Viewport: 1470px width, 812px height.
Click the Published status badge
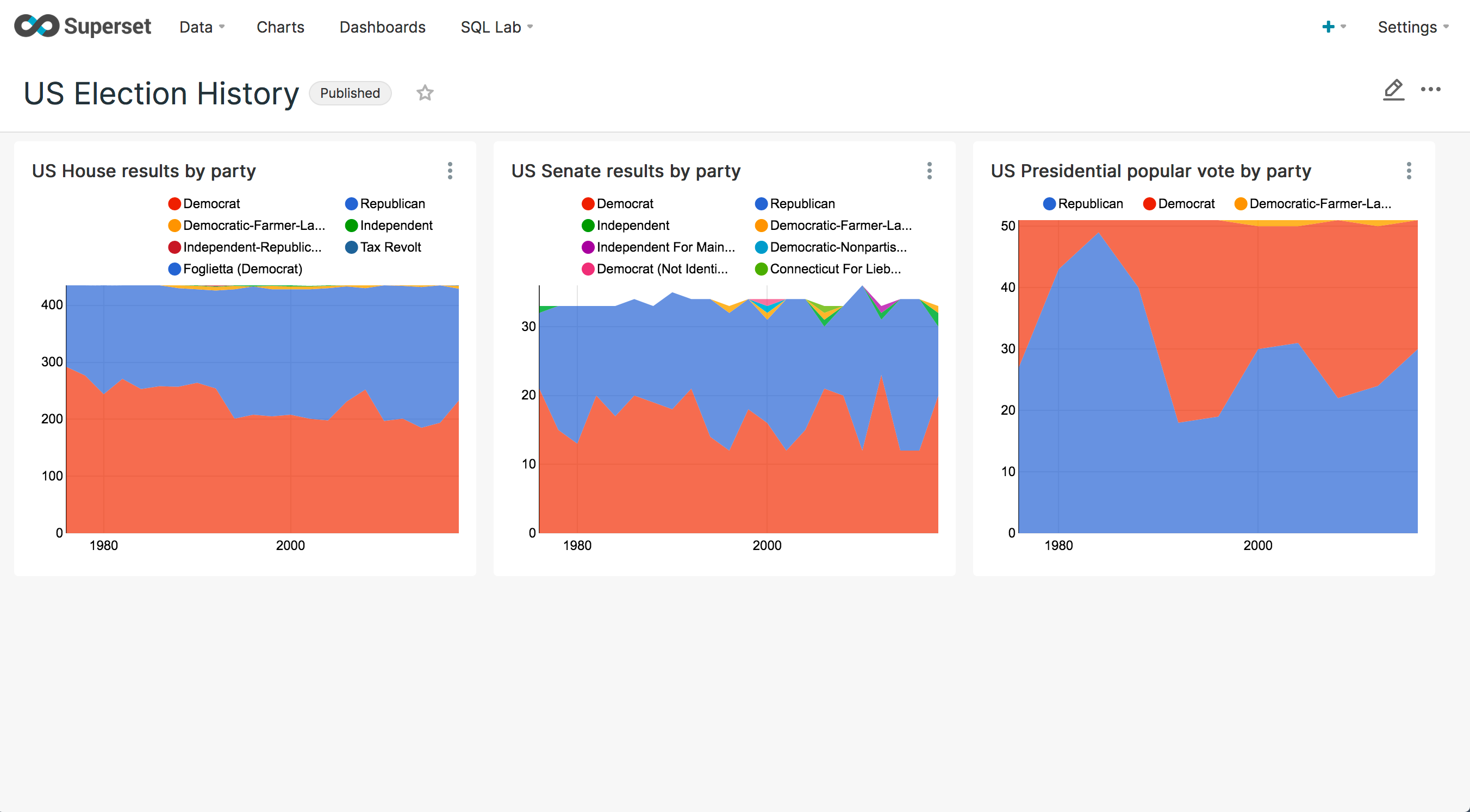point(350,93)
